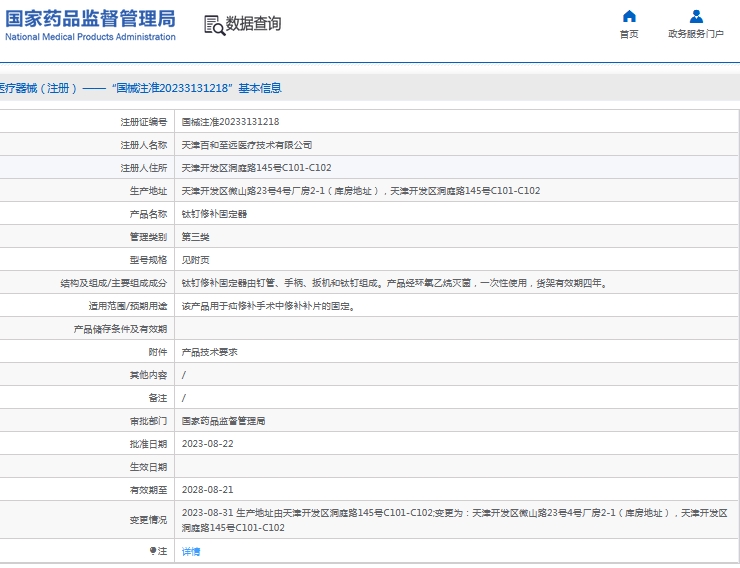Screen dimensions: 740x568
Task: Click the 型号规格 row label
Action: pos(148,260)
